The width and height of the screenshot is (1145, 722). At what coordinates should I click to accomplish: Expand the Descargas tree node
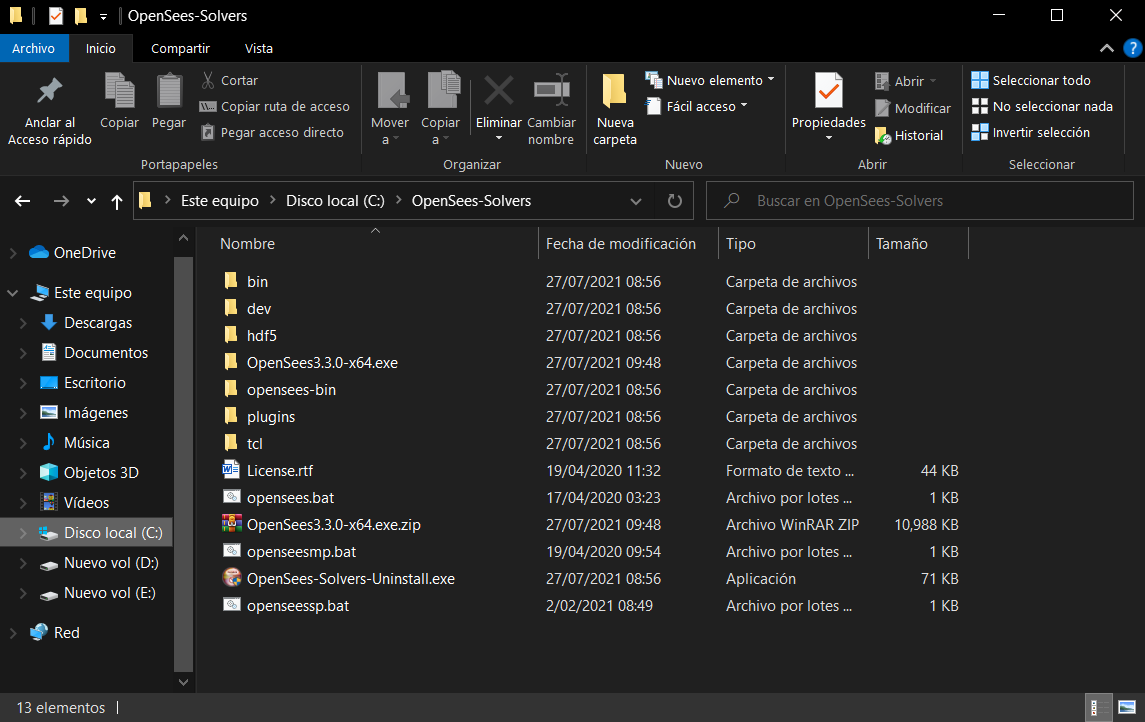[23, 323]
